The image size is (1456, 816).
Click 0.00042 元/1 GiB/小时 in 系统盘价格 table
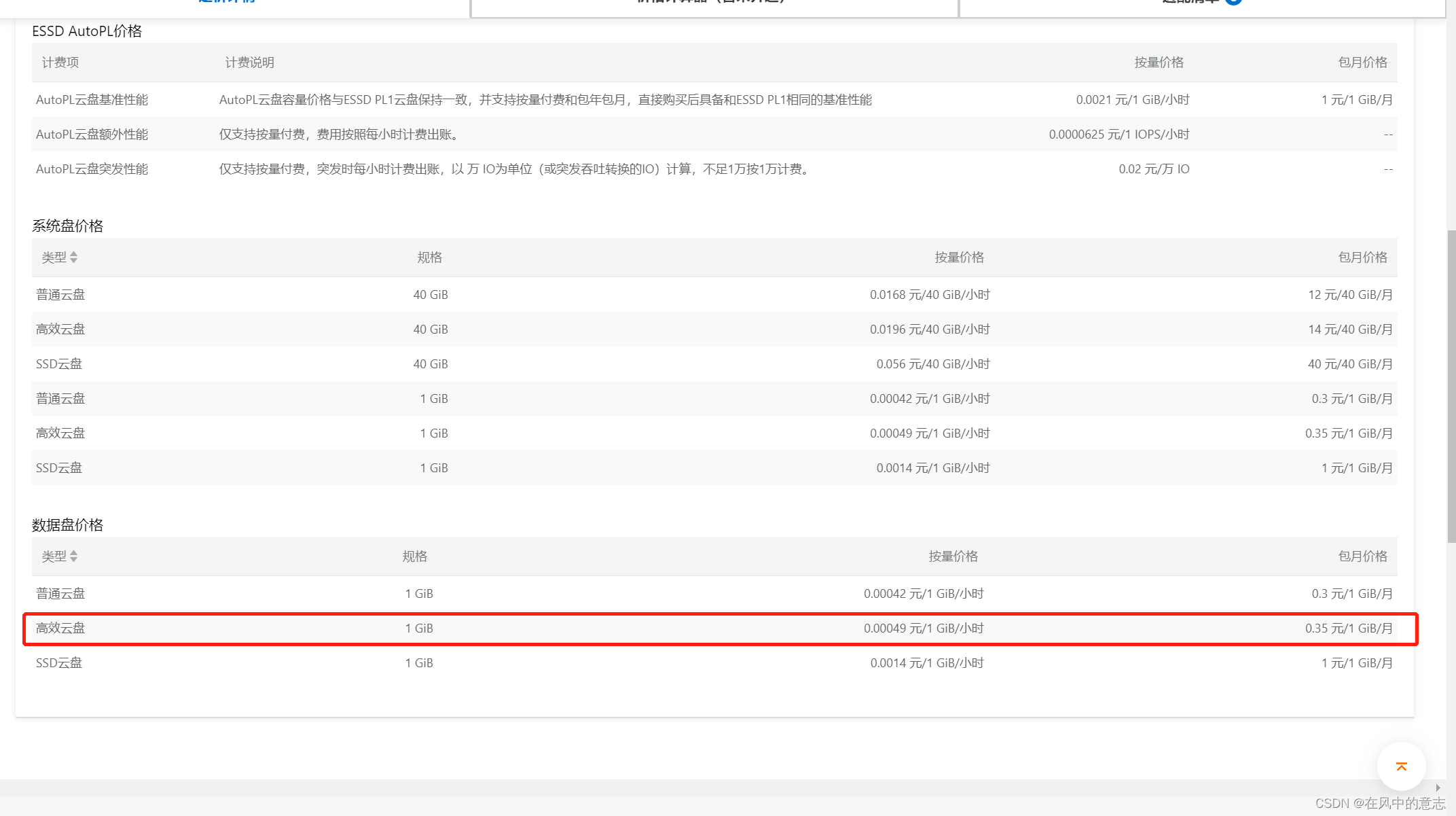930,399
